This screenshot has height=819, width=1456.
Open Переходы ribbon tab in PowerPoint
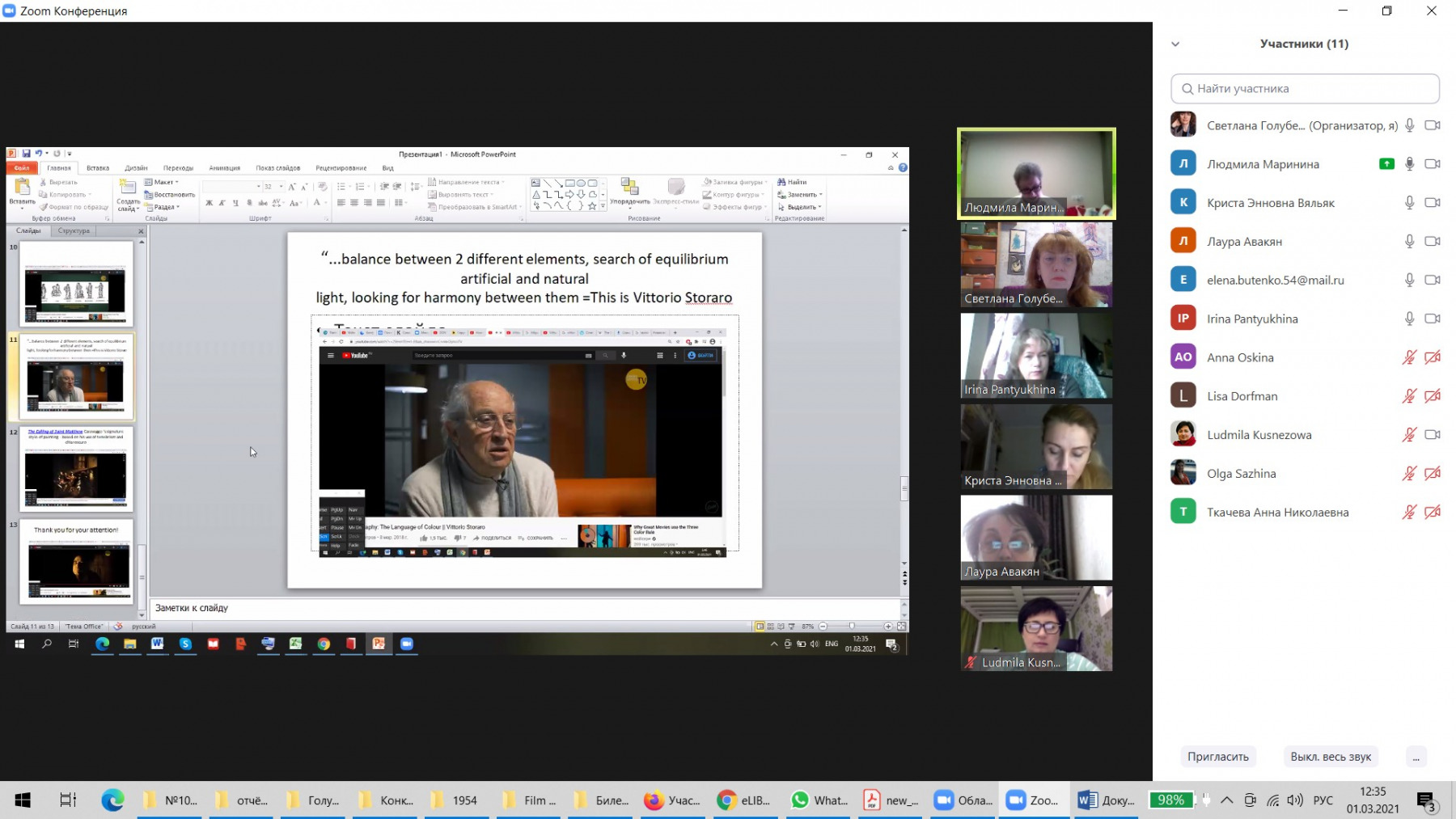pos(178,168)
